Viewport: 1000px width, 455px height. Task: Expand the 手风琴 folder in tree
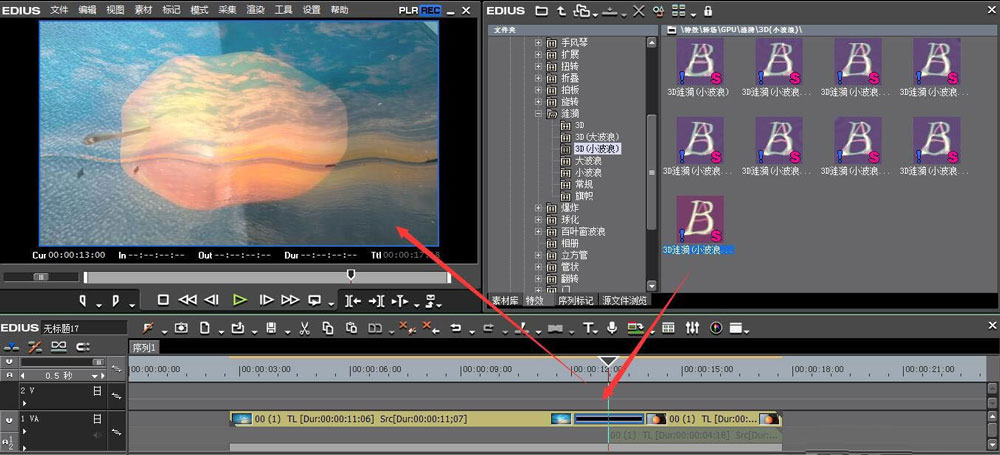tap(538, 43)
